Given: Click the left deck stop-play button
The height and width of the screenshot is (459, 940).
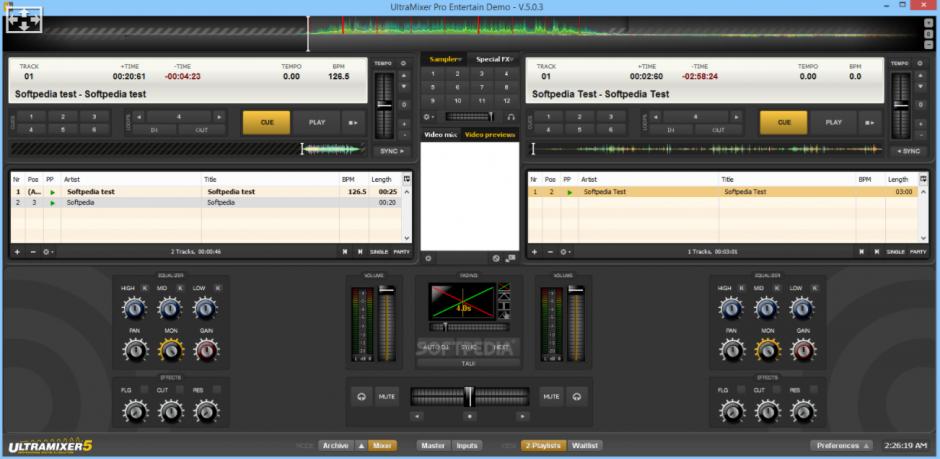Looking at the screenshot, I should click(x=353, y=122).
